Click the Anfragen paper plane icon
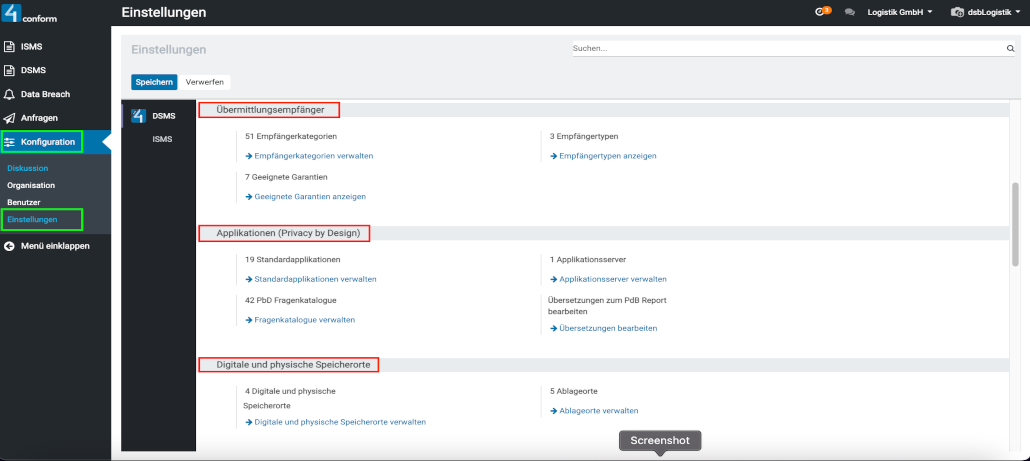The height and width of the screenshot is (461, 1030). 10,118
